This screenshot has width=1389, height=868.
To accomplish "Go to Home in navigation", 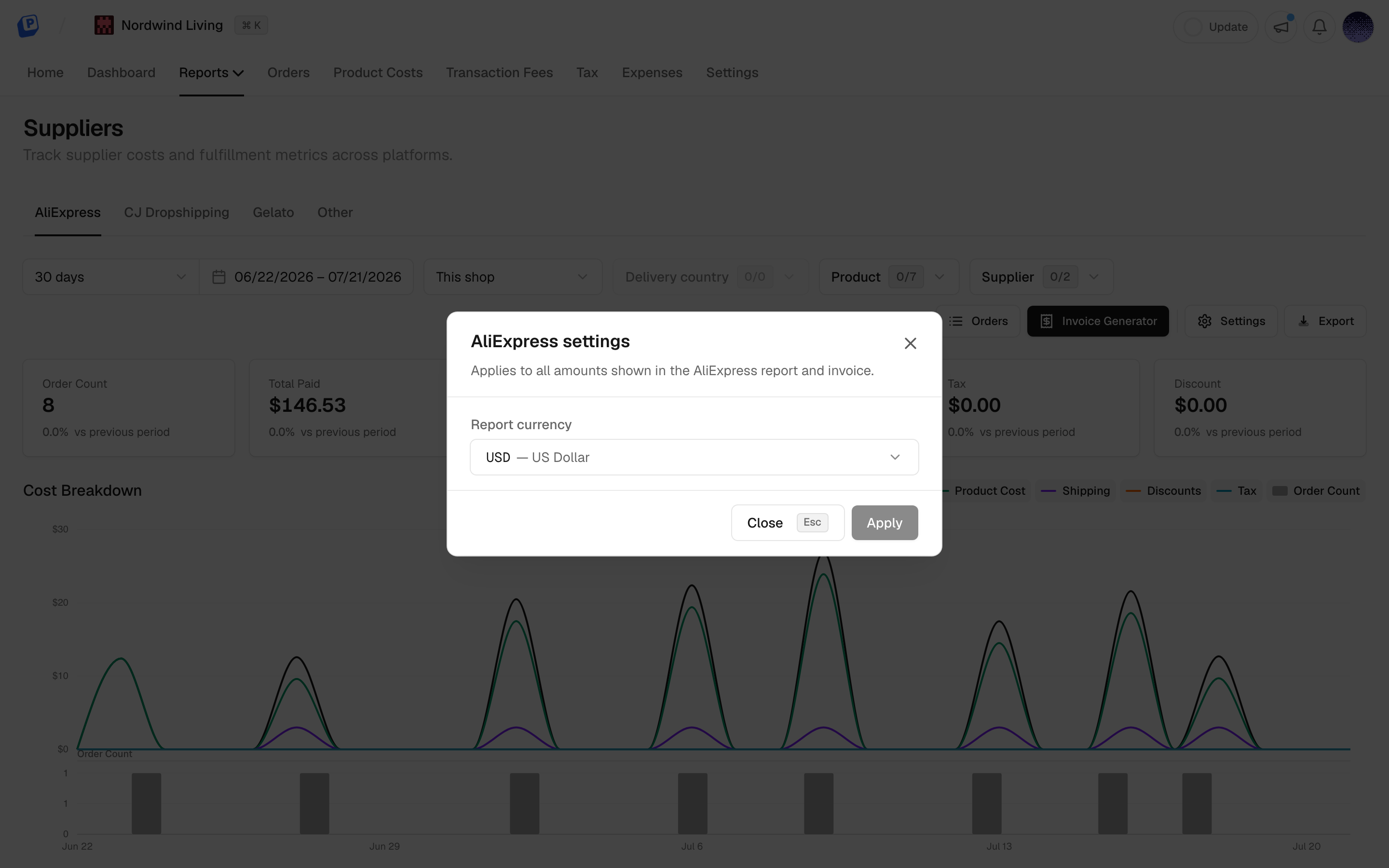I will click(45, 72).
